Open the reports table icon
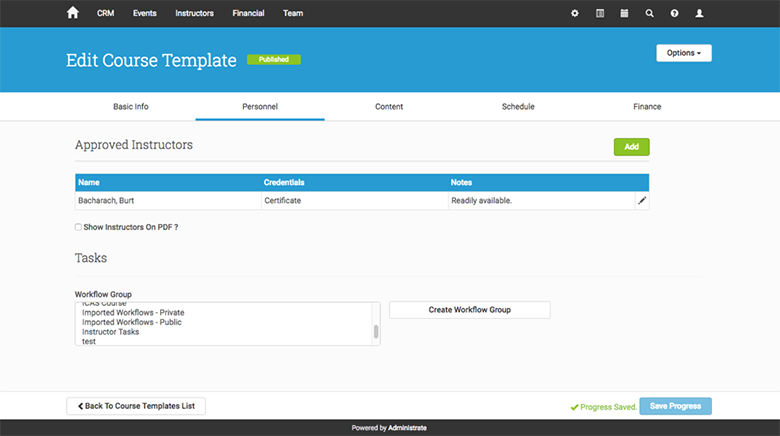780x436 pixels. [x=600, y=13]
